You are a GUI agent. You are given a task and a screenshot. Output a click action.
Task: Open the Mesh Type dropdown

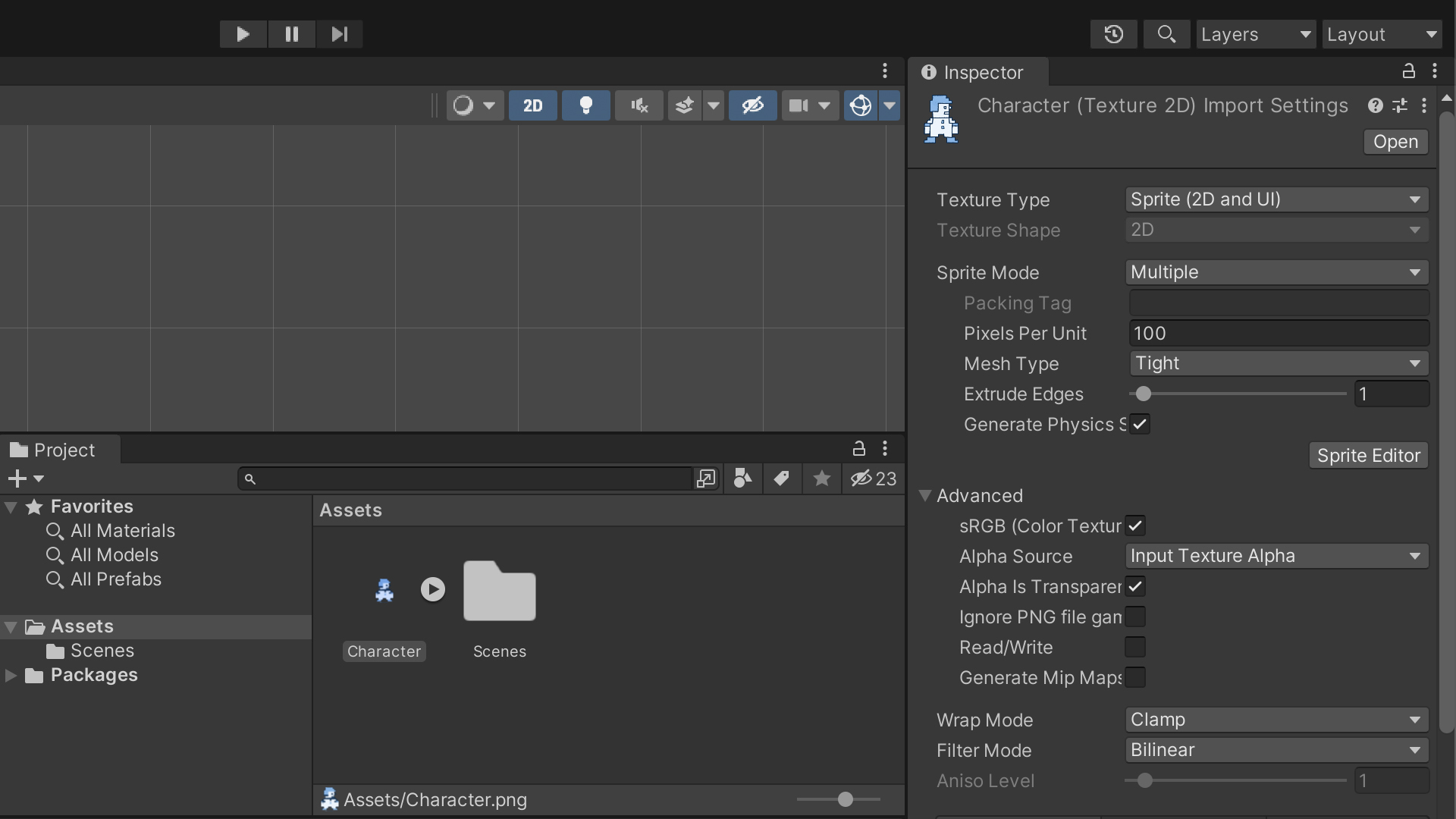click(x=1279, y=363)
